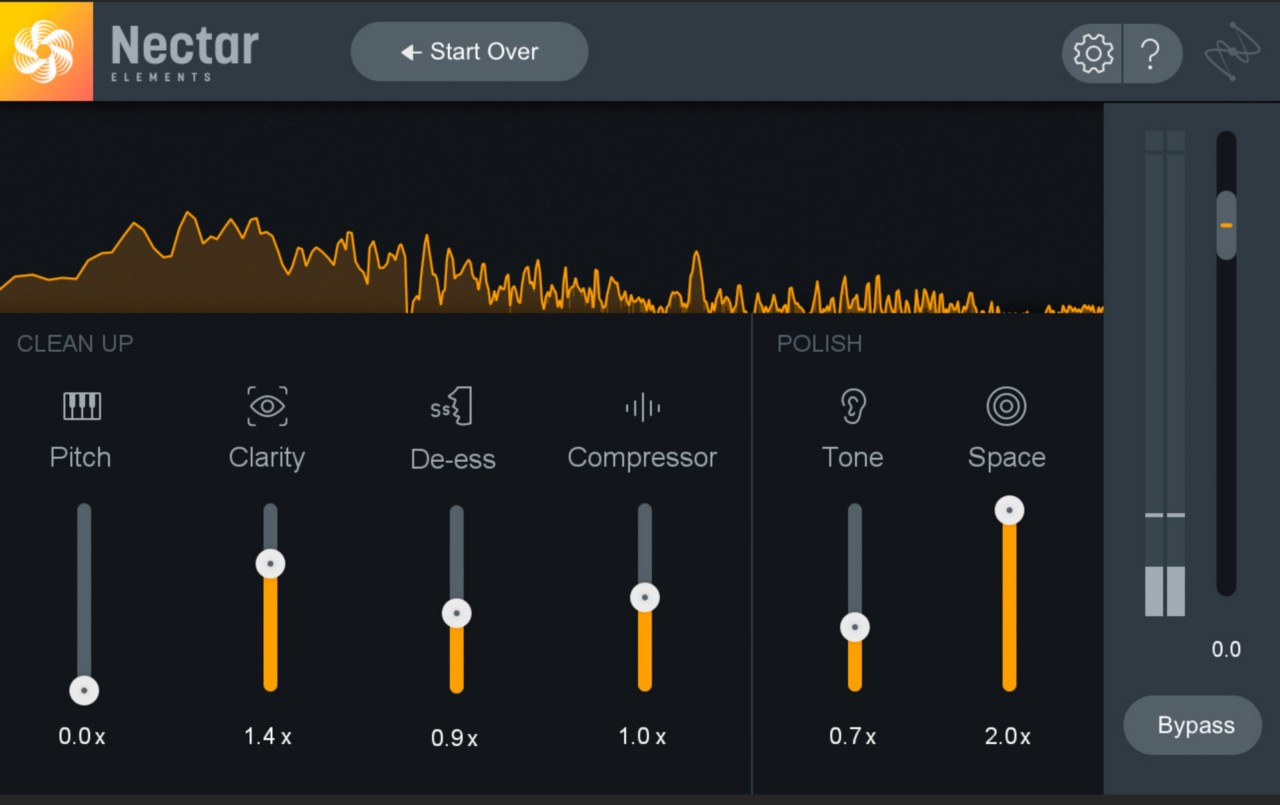This screenshot has width=1280, height=805.
Task: Click the Pitch label
Action: click(x=80, y=458)
